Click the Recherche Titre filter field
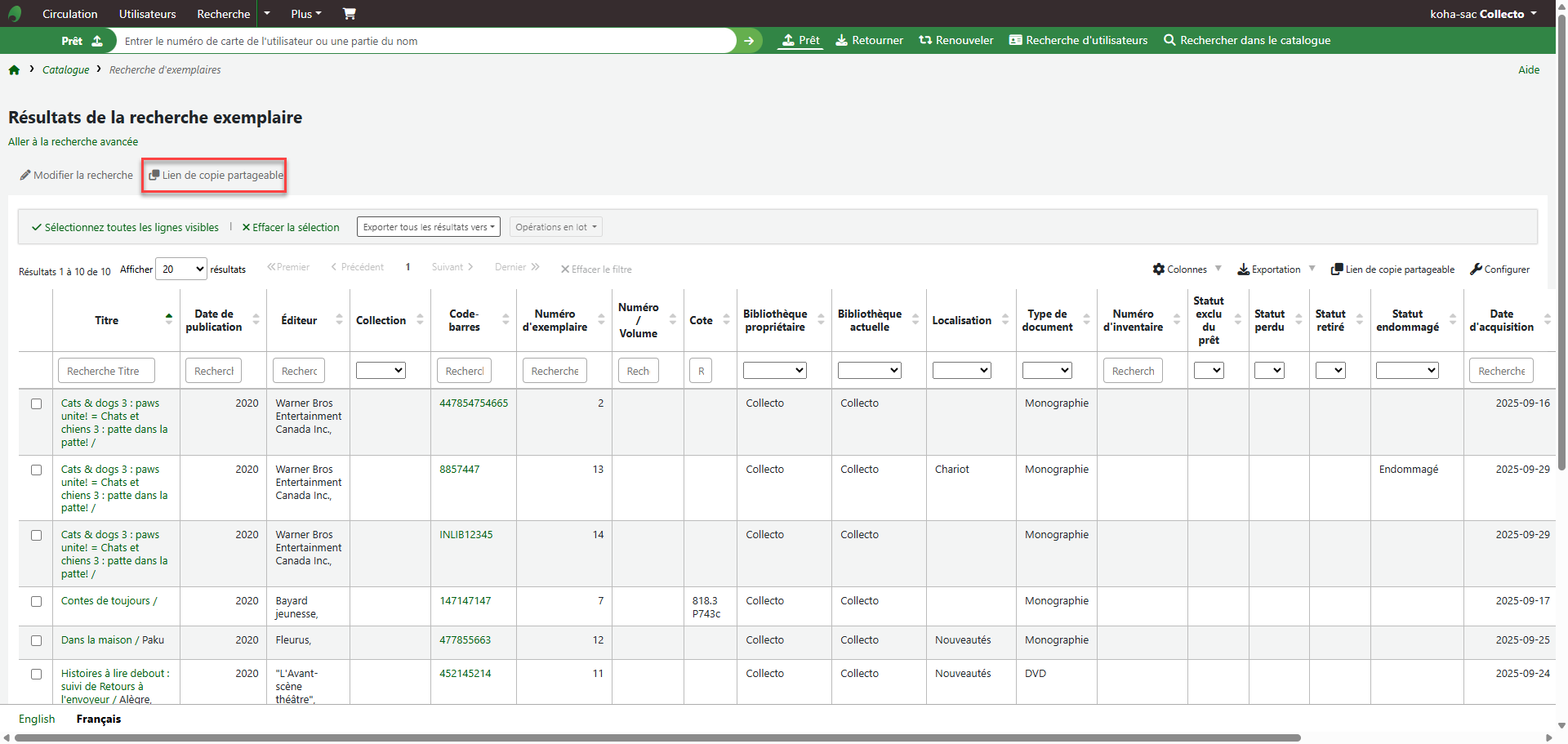The image size is (1568, 744). (105, 372)
